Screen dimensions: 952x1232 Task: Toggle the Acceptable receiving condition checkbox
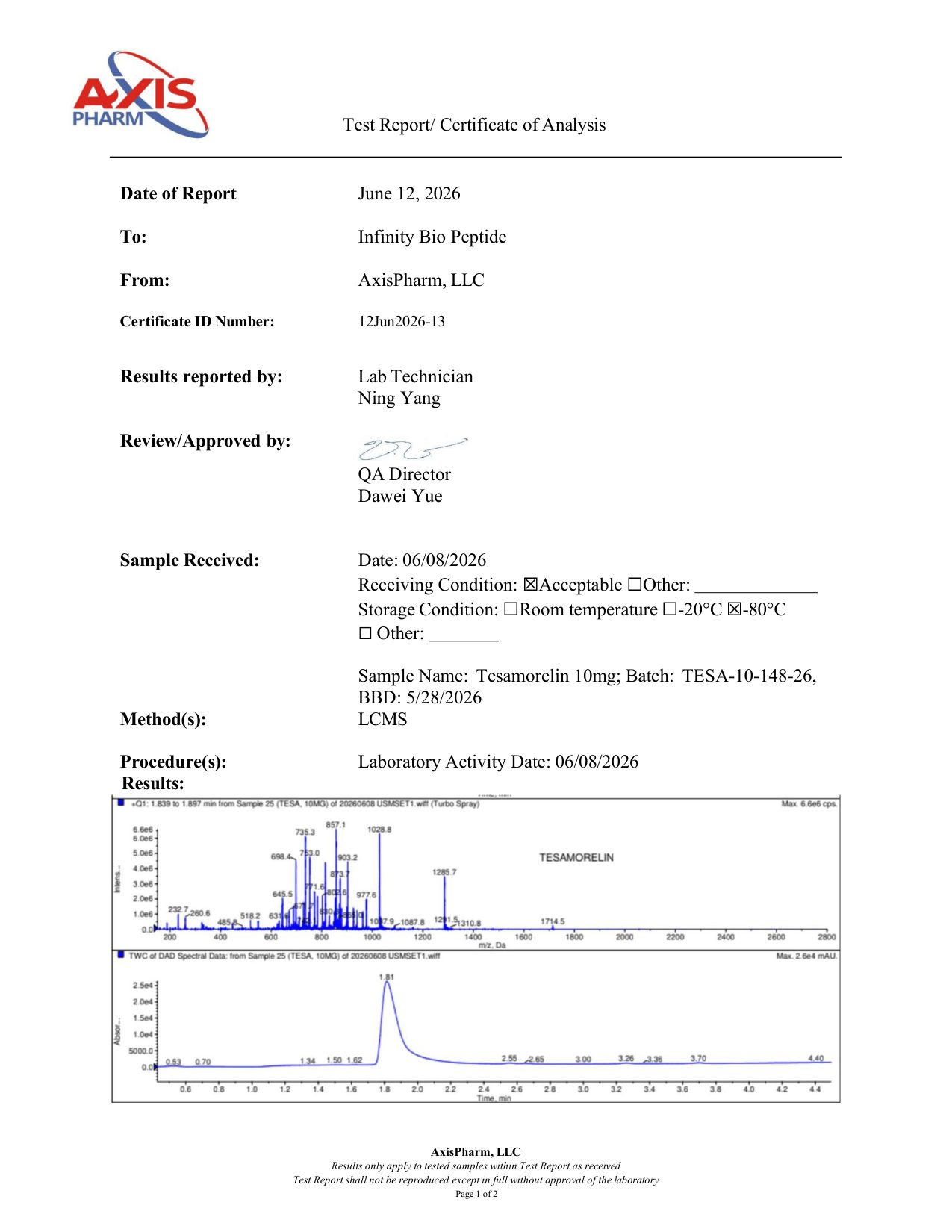pos(530,585)
